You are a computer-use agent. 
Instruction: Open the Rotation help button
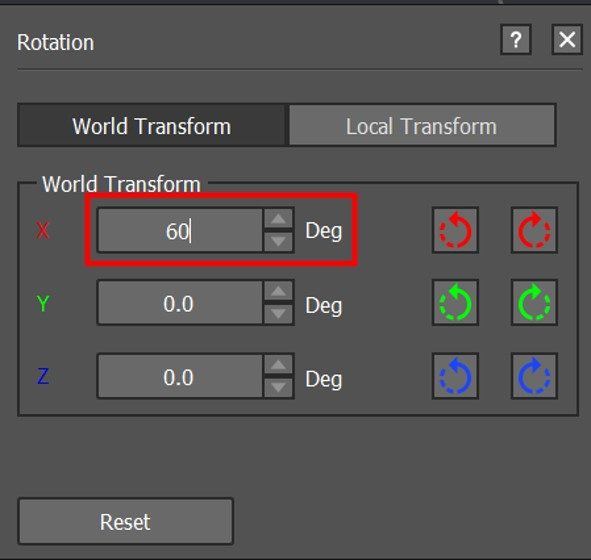tap(516, 40)
